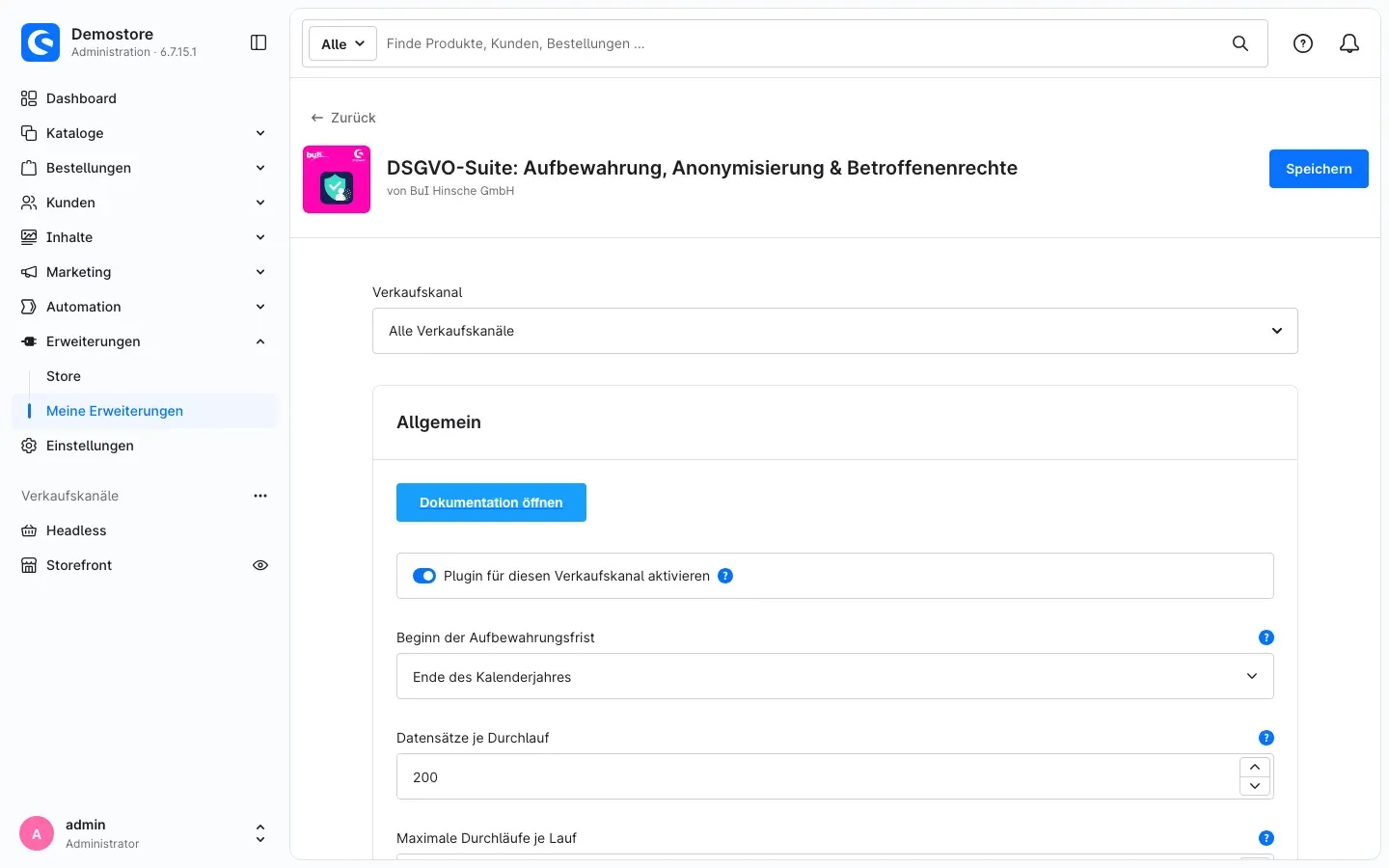Click the Erweiterungen plug icon
The height and width of the screenshot is (868, 1389).
click(29, 341)
